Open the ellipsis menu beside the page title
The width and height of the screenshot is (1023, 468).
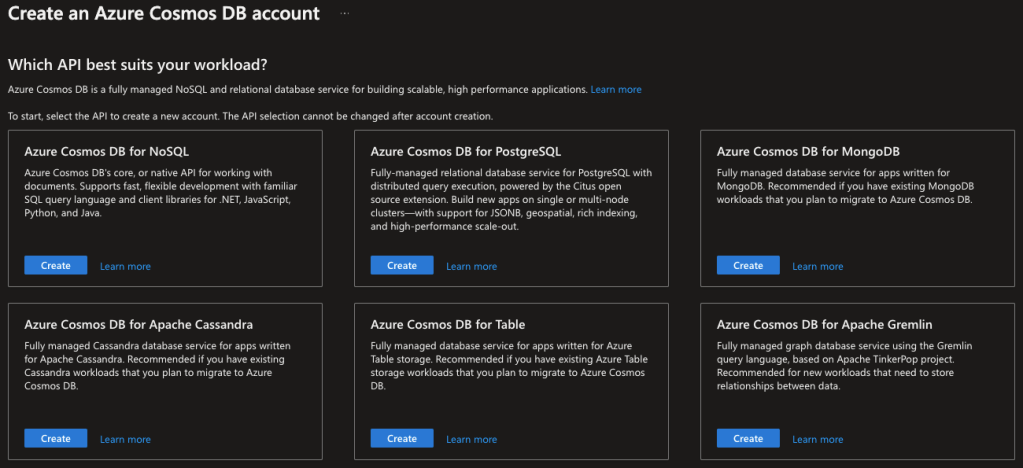[x=345, y=14]
